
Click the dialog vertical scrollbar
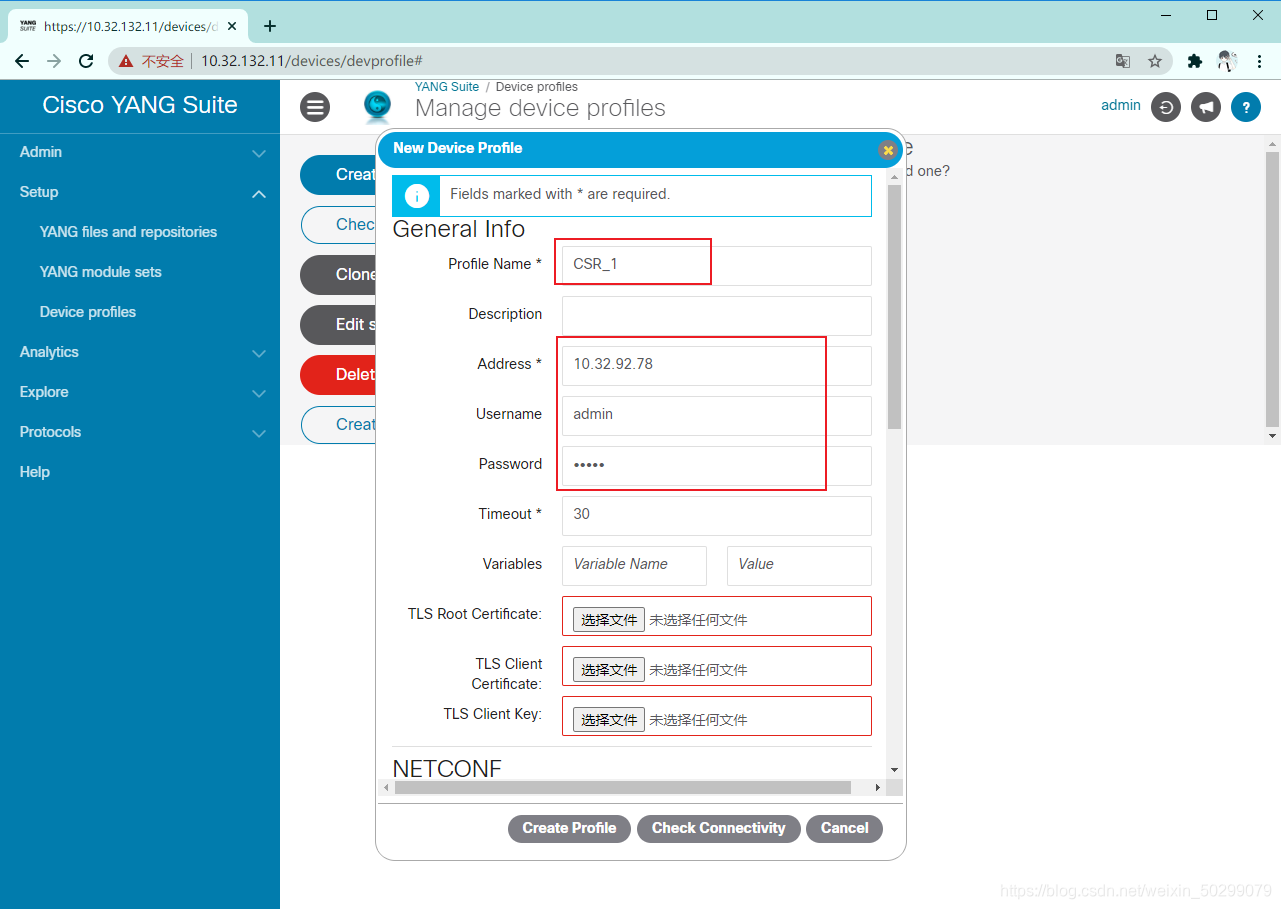[894, 307]
